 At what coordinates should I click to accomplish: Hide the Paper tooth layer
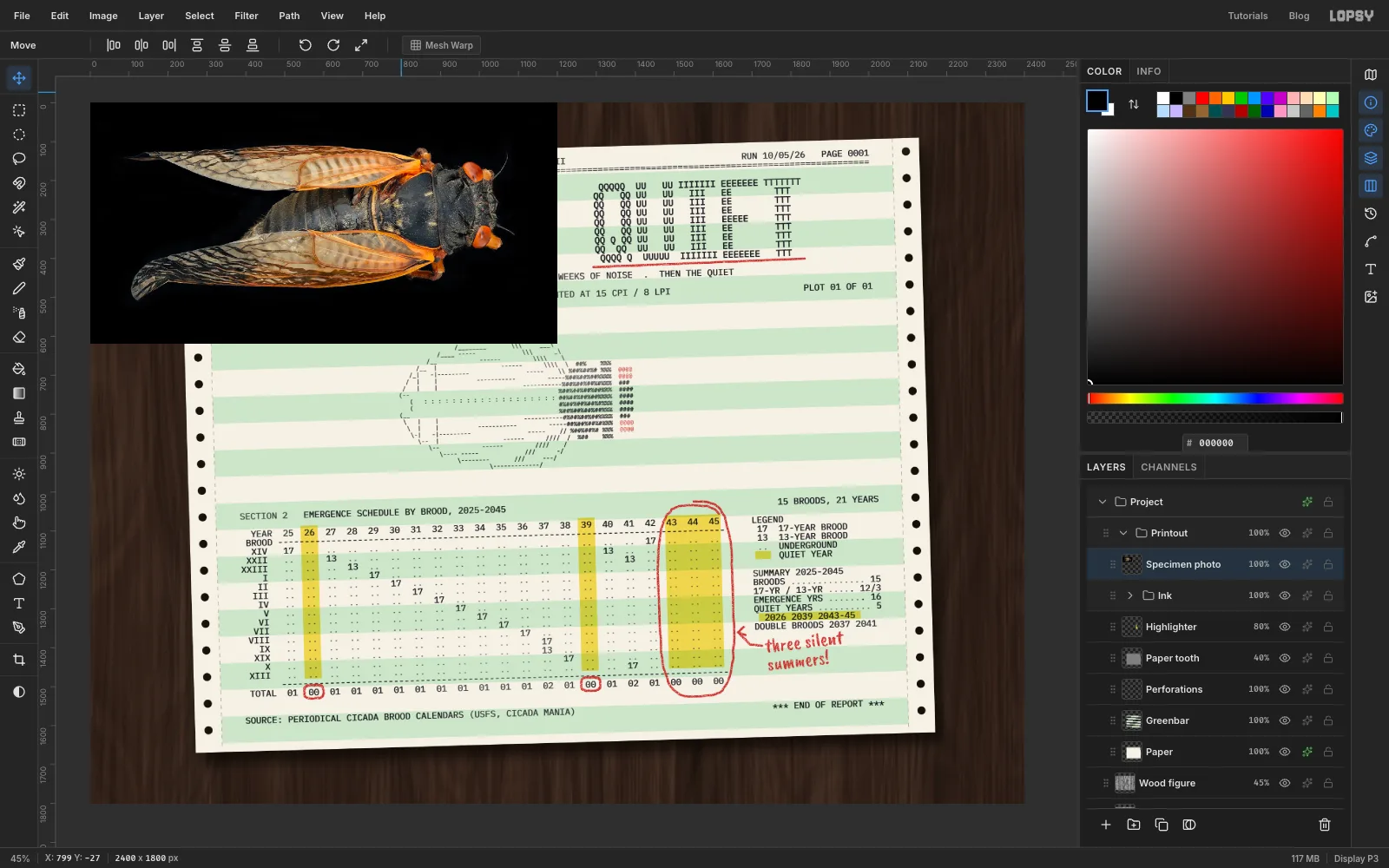1285,658
